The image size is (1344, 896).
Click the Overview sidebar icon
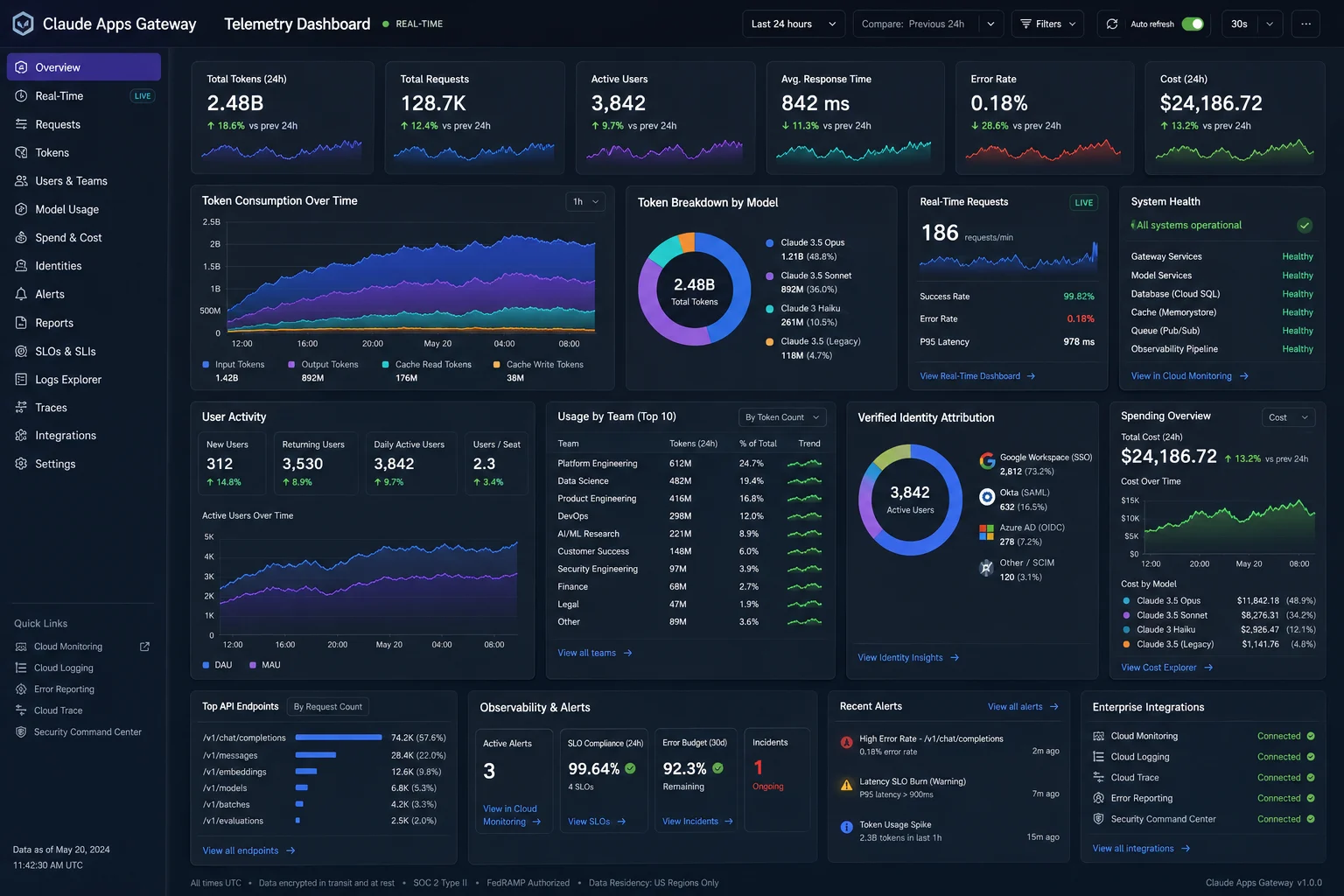(x=21, y=67)
